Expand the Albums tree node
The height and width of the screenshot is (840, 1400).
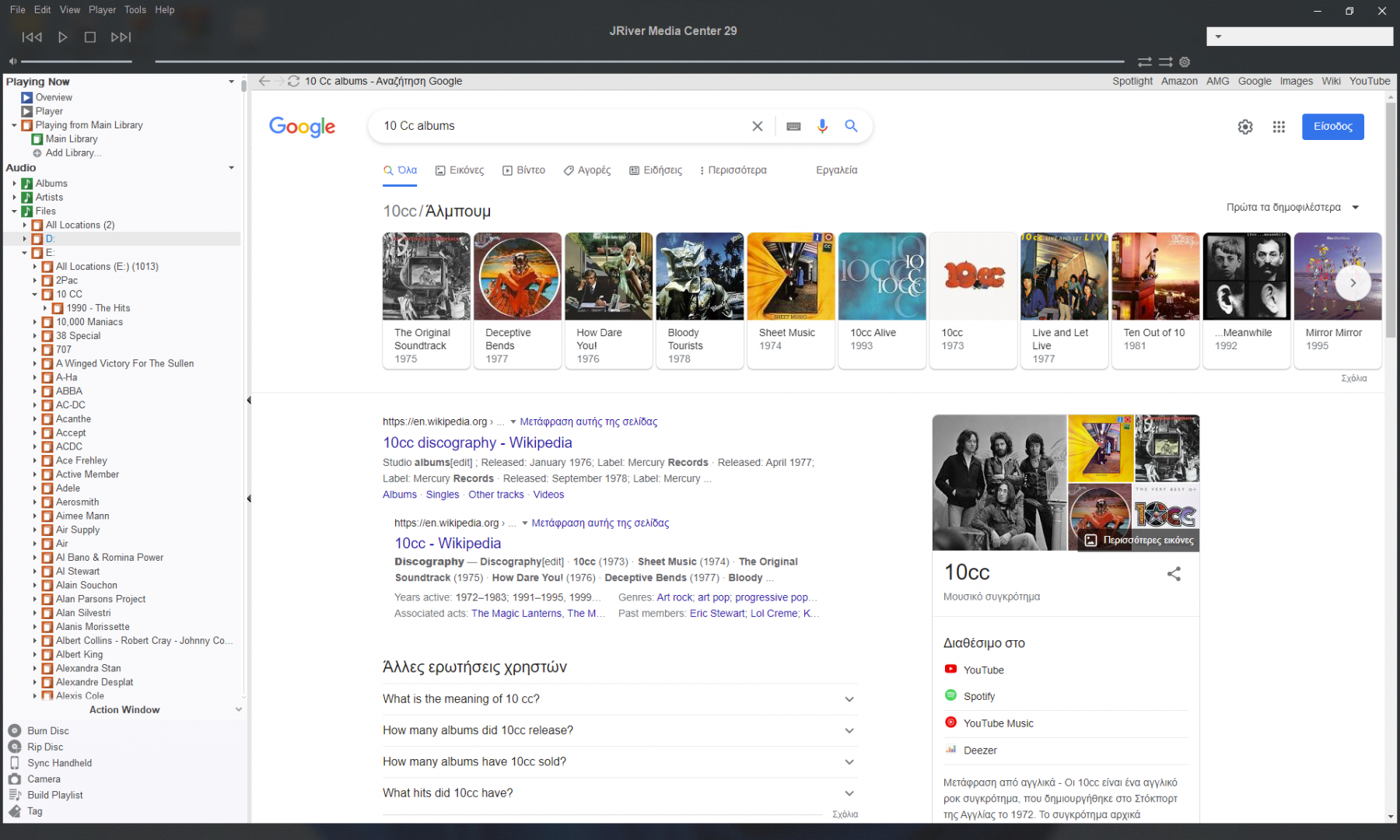15,184
